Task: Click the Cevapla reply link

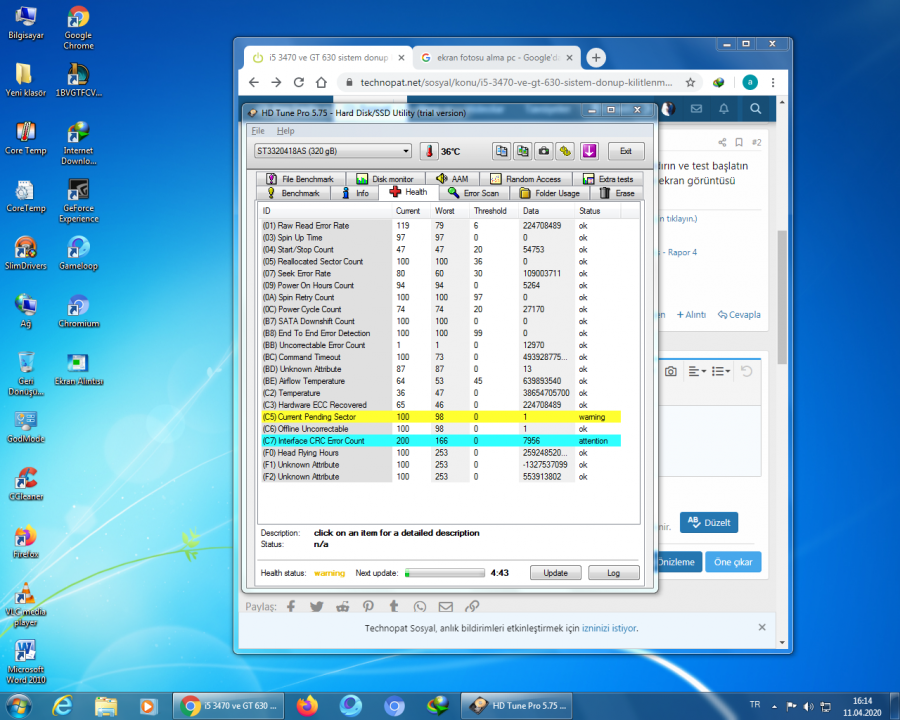Action: click(x=739, y=315)
